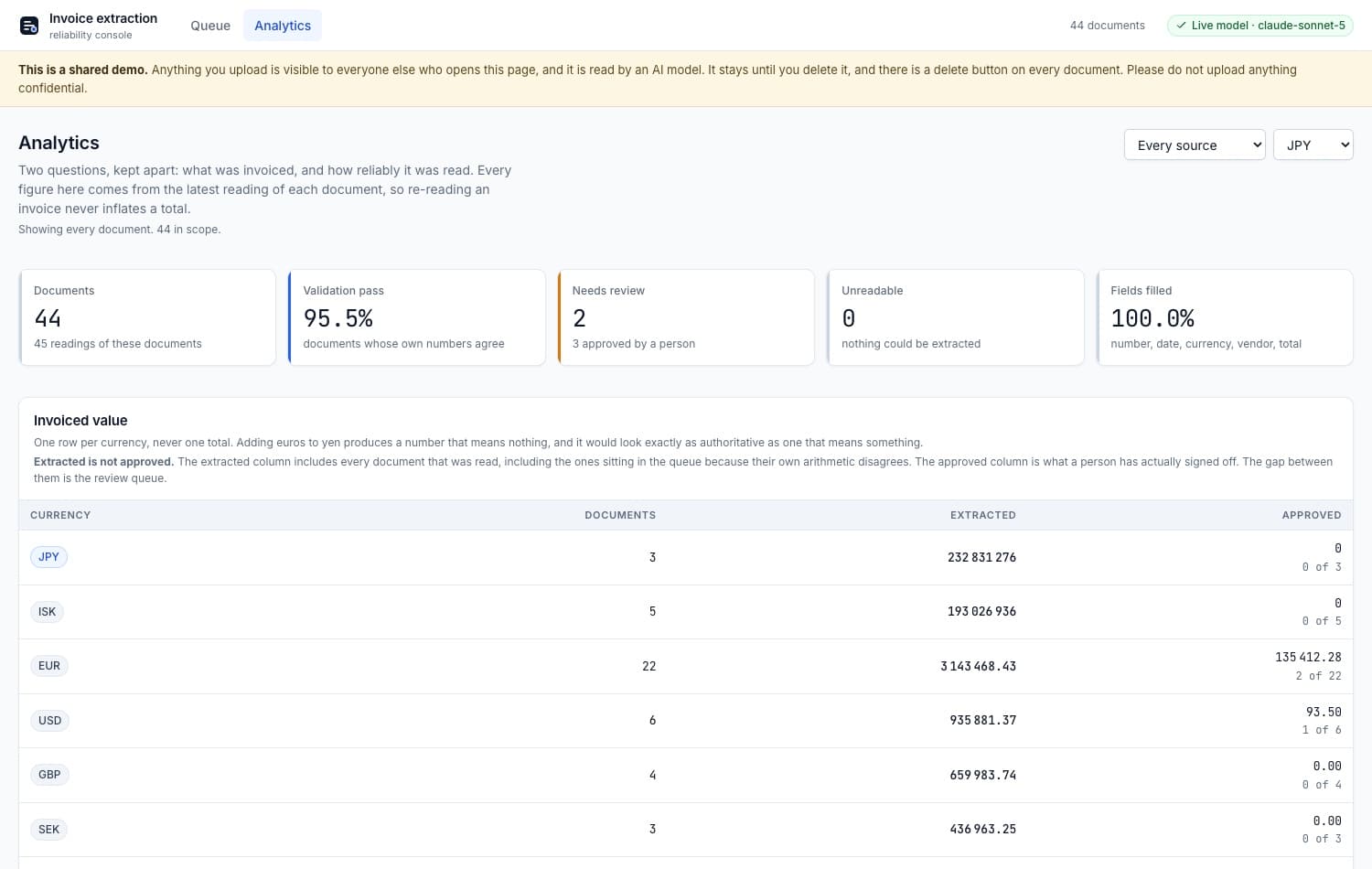This screenshot has width=1372, height=869.
Task: Click approved amount 93.50
Action: click(1324, 712)
